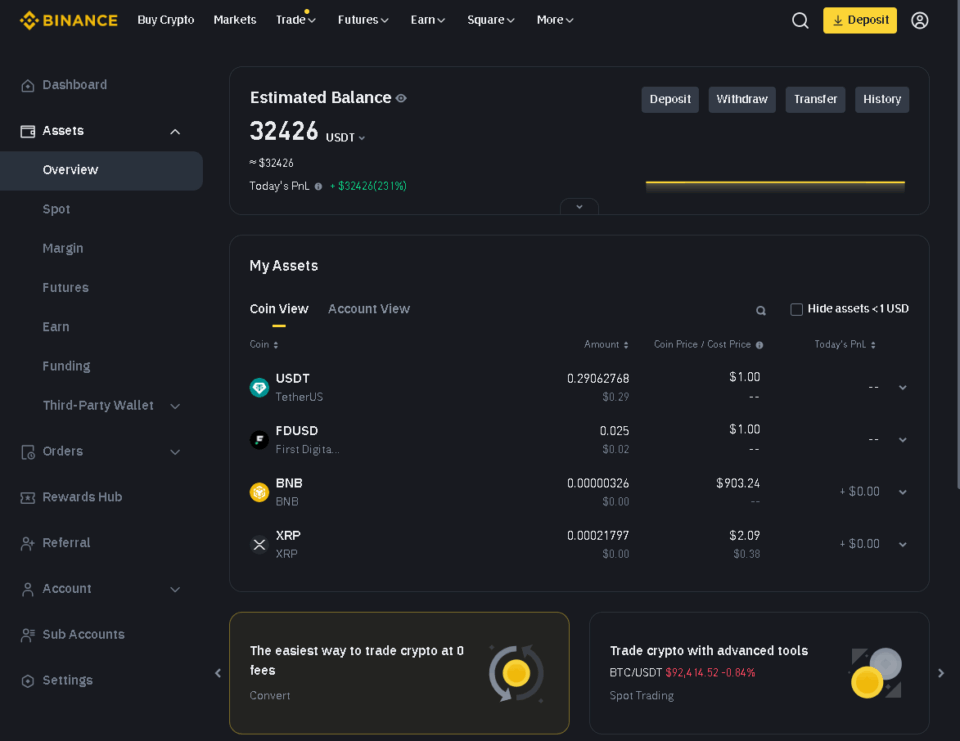
Task: Click the search magnifier in top navigation
Action: pos(800,20)
